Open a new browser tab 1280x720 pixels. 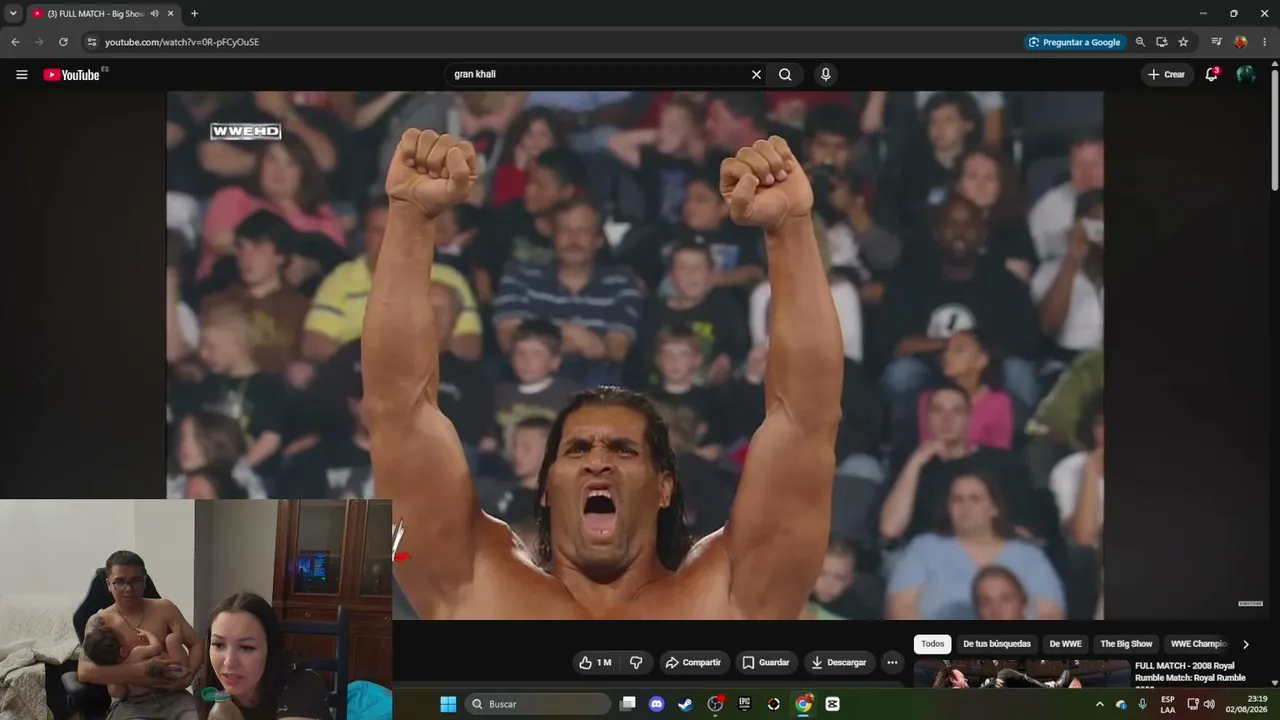[194, 14]
